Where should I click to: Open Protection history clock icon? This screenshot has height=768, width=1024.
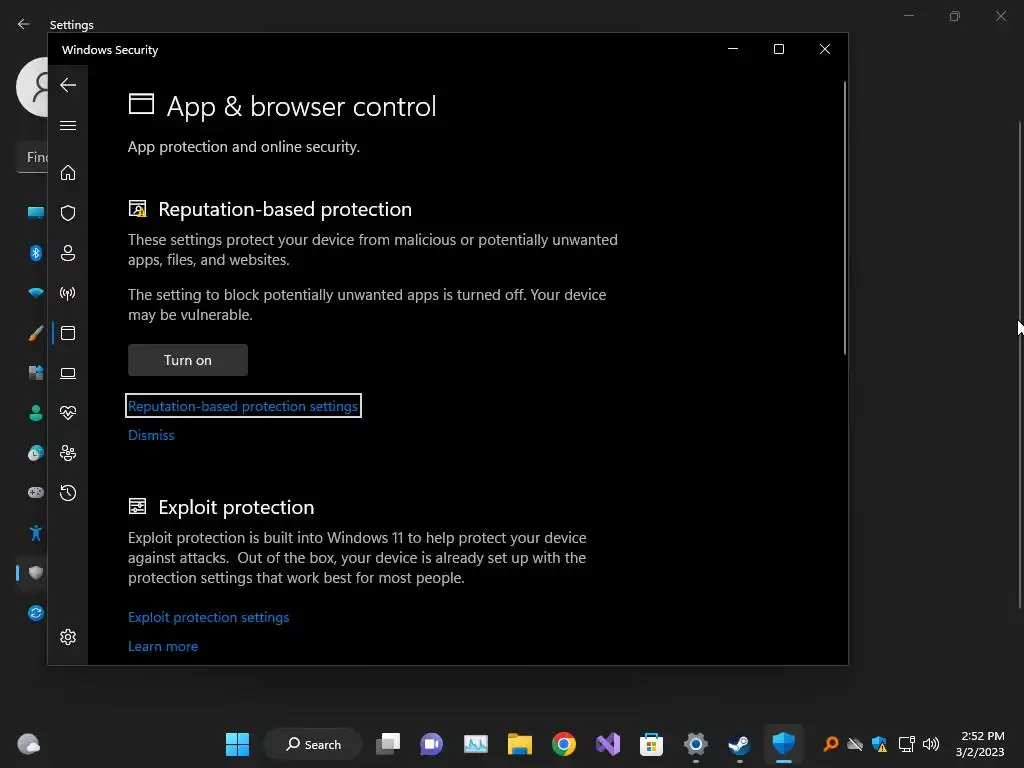tap(68, 493)
